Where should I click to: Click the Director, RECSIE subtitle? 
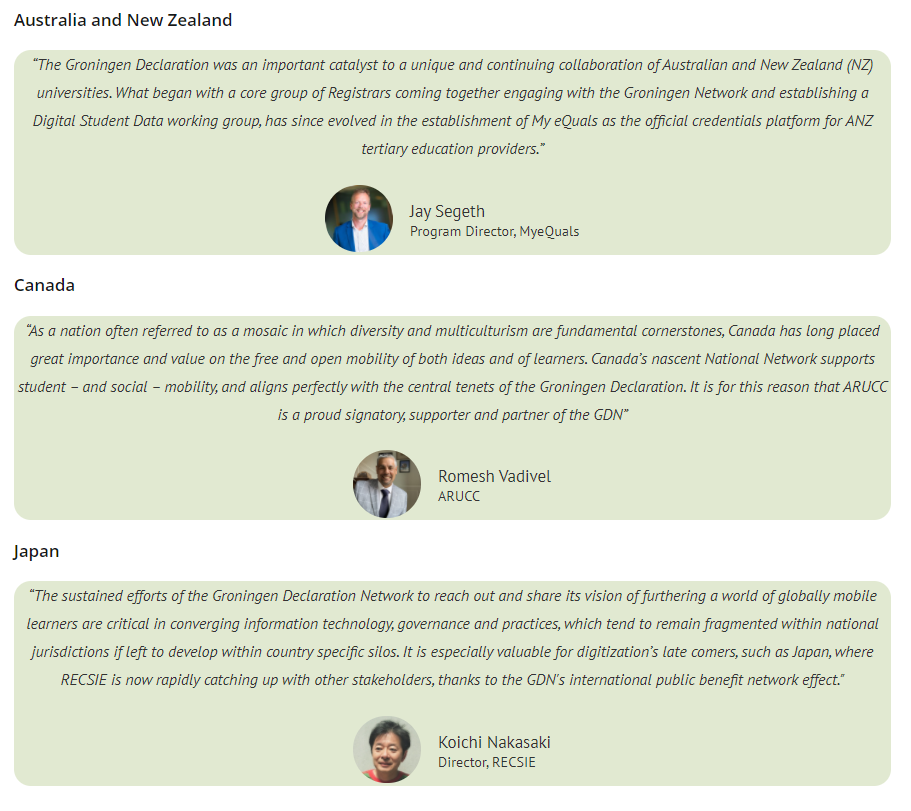(x=487, y=762)
